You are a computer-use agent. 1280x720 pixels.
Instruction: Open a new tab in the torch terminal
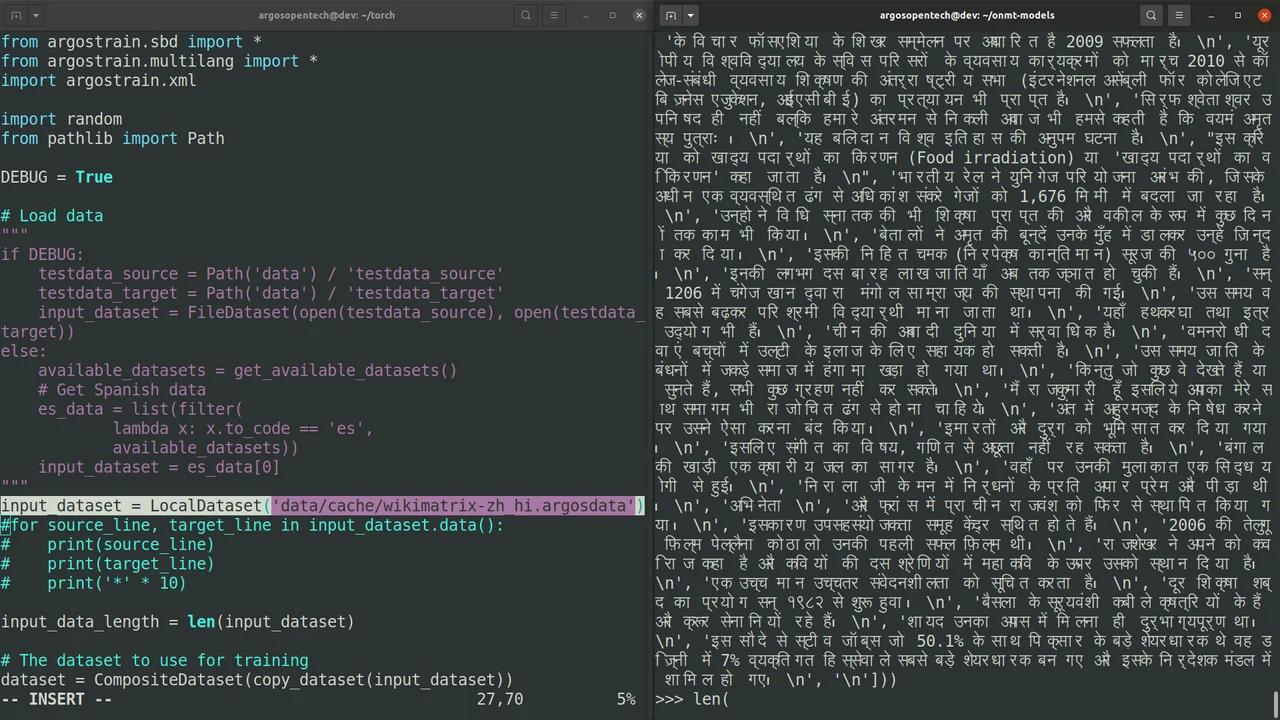click(x=15, y=15)
